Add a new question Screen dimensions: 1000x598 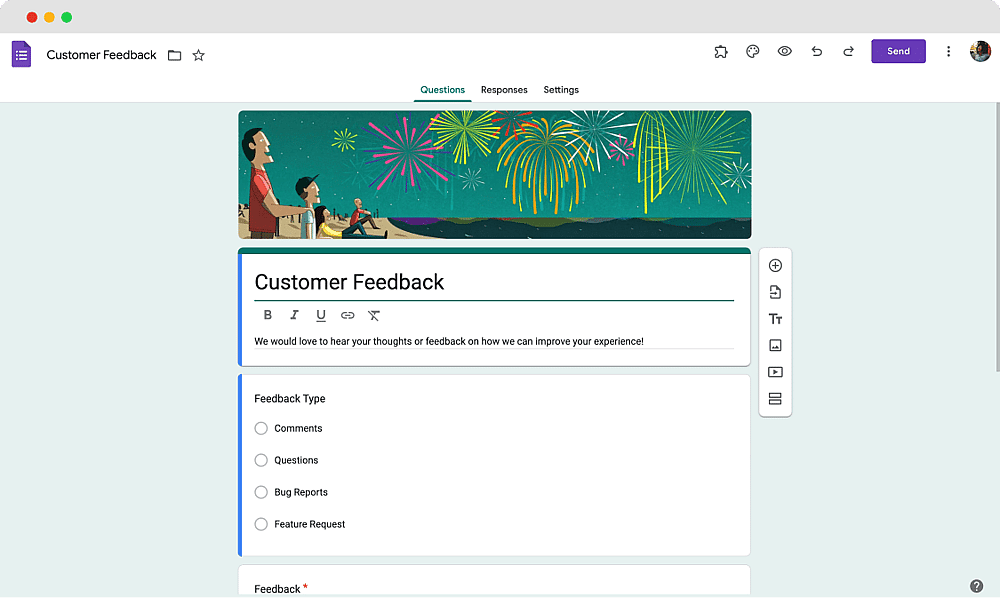776,265
